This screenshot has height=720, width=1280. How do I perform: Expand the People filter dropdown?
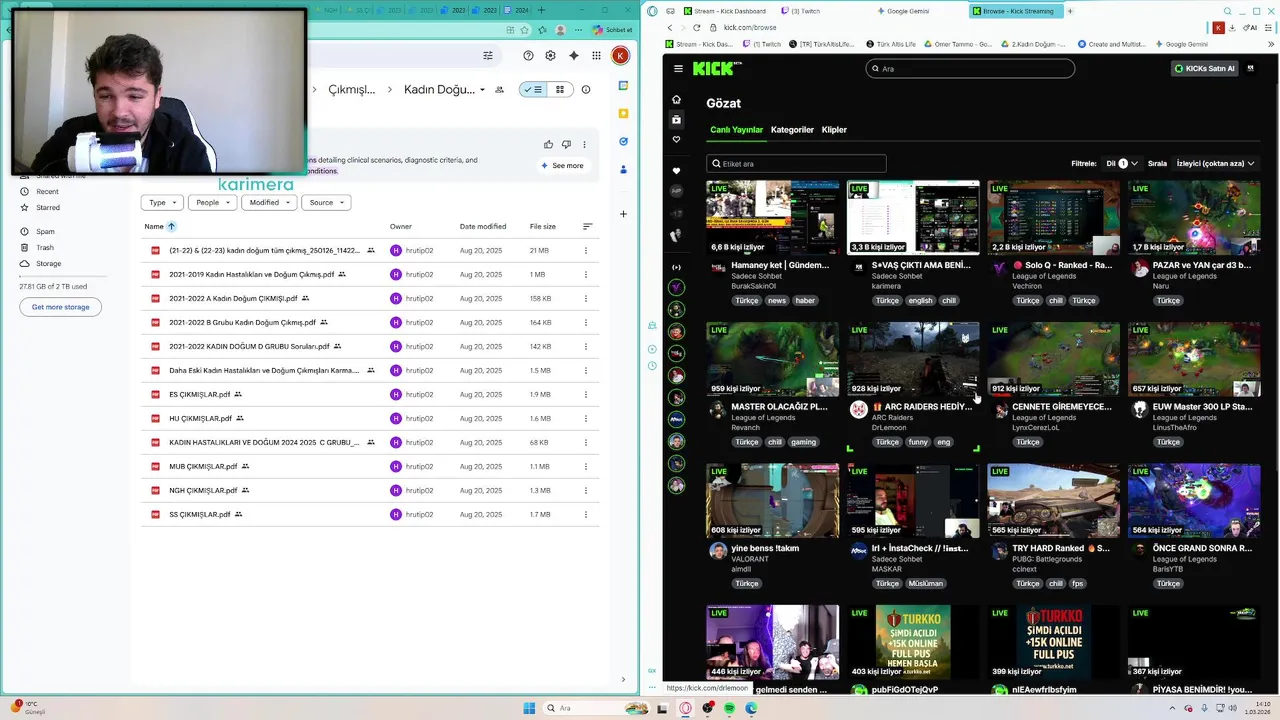click(213, 202)
